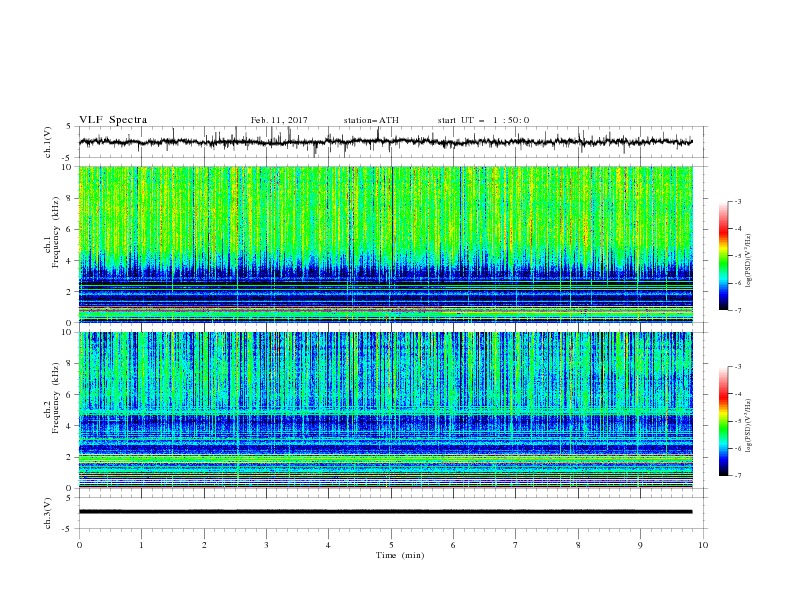Select the date text "Feb. 11, 2017"
Screen dimensions: 792x612
279,120
